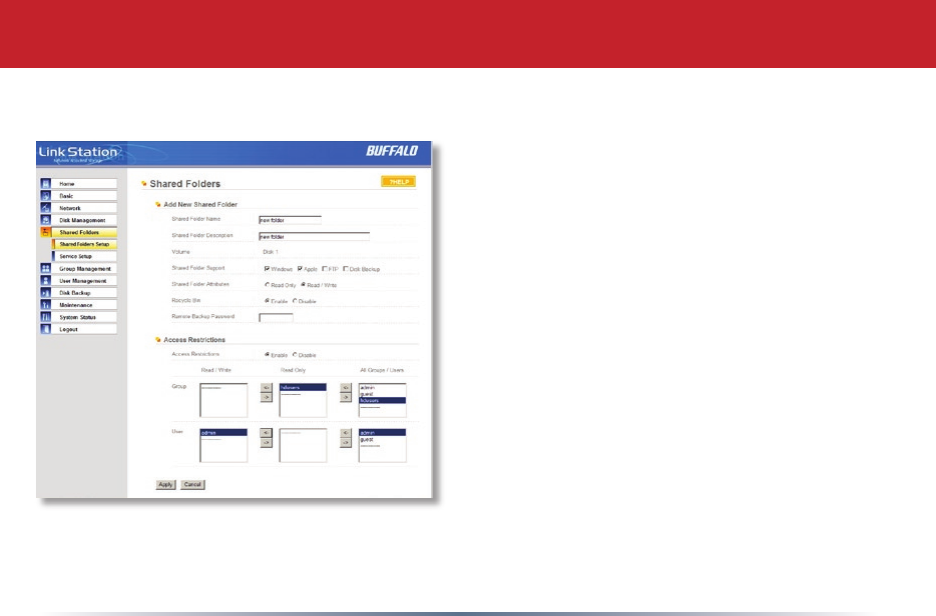Select admin in User Read / Write list
The image size is (936, 616).
pos(223,433)
